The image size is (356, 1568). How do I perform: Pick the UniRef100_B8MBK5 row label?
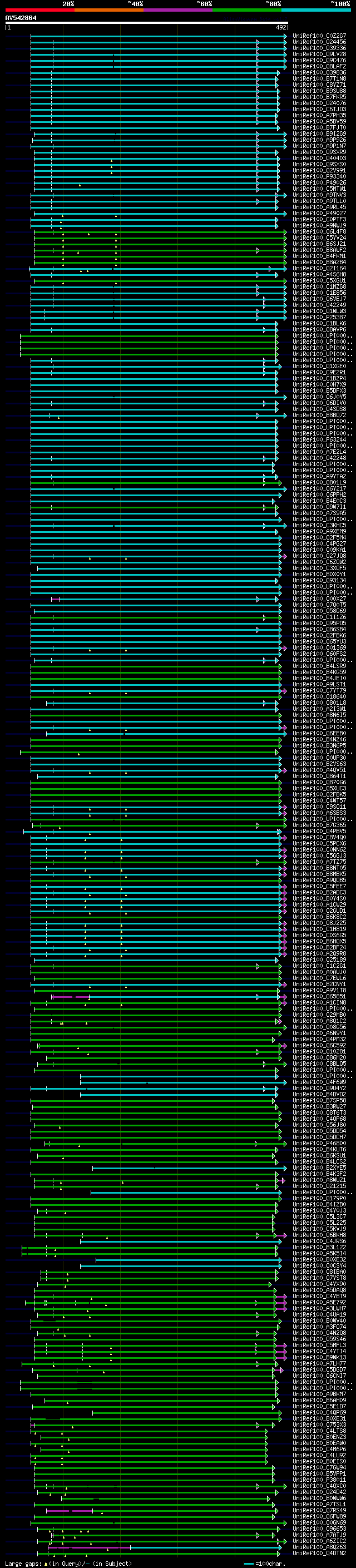(x=319, y=874)
